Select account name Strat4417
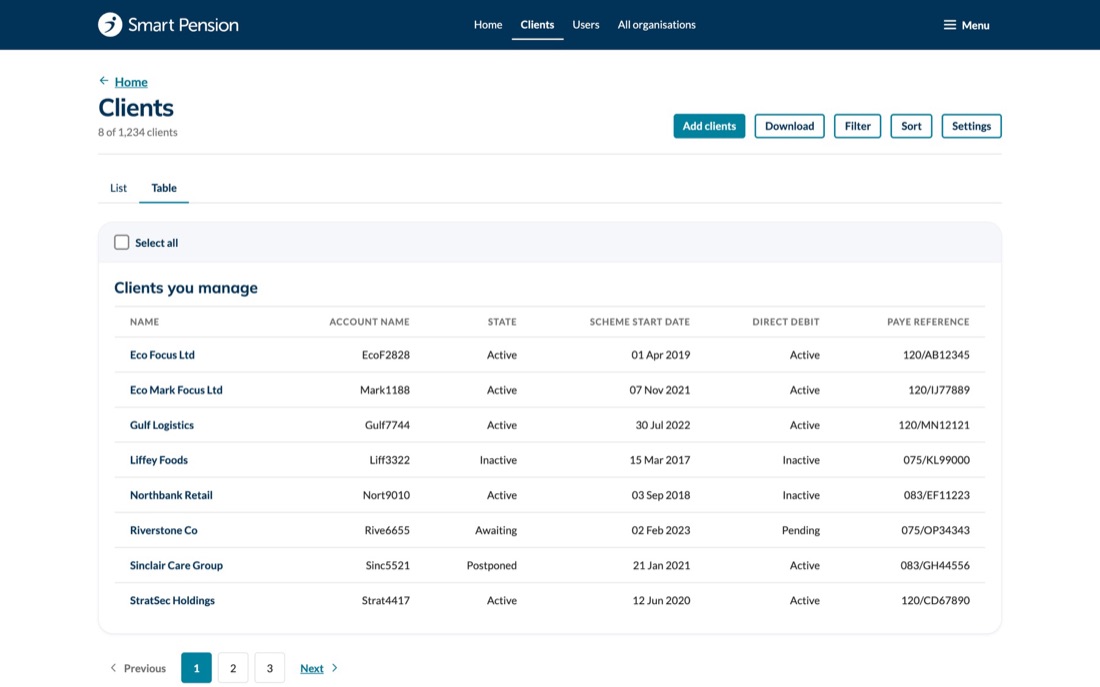Screen dimensions: 1100x687 coord(386,601)
